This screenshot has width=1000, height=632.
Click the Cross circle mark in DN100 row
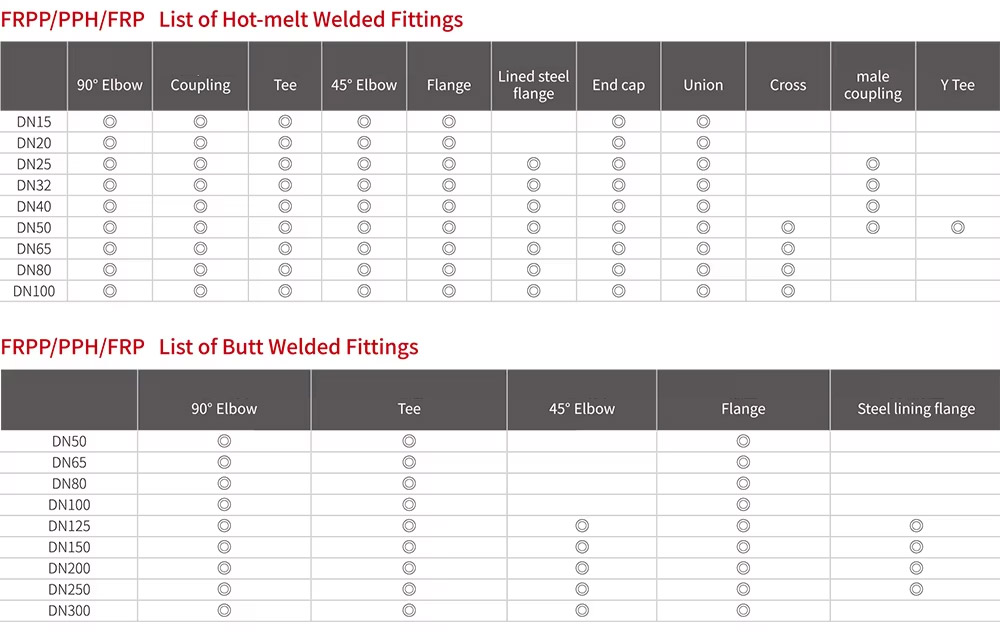(x=788, y=291)
